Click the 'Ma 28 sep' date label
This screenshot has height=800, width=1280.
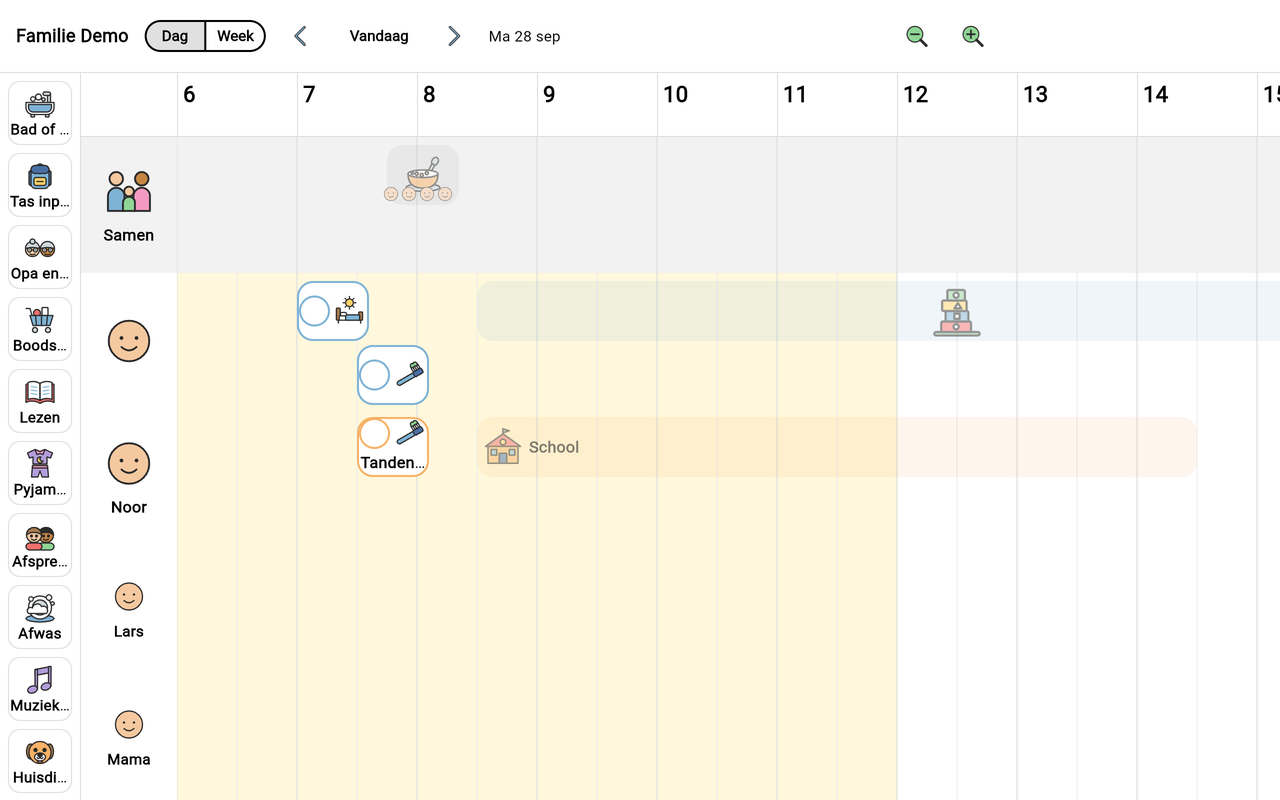[x=524, y=36]
